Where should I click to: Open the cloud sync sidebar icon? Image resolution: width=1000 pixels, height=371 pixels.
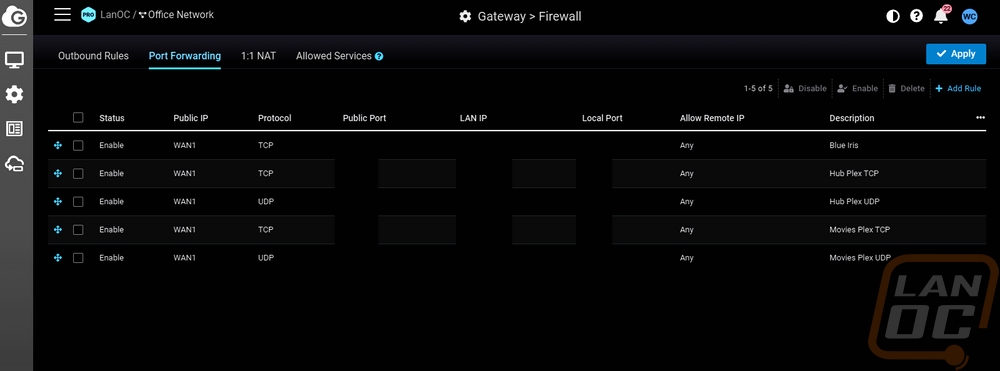15,164
